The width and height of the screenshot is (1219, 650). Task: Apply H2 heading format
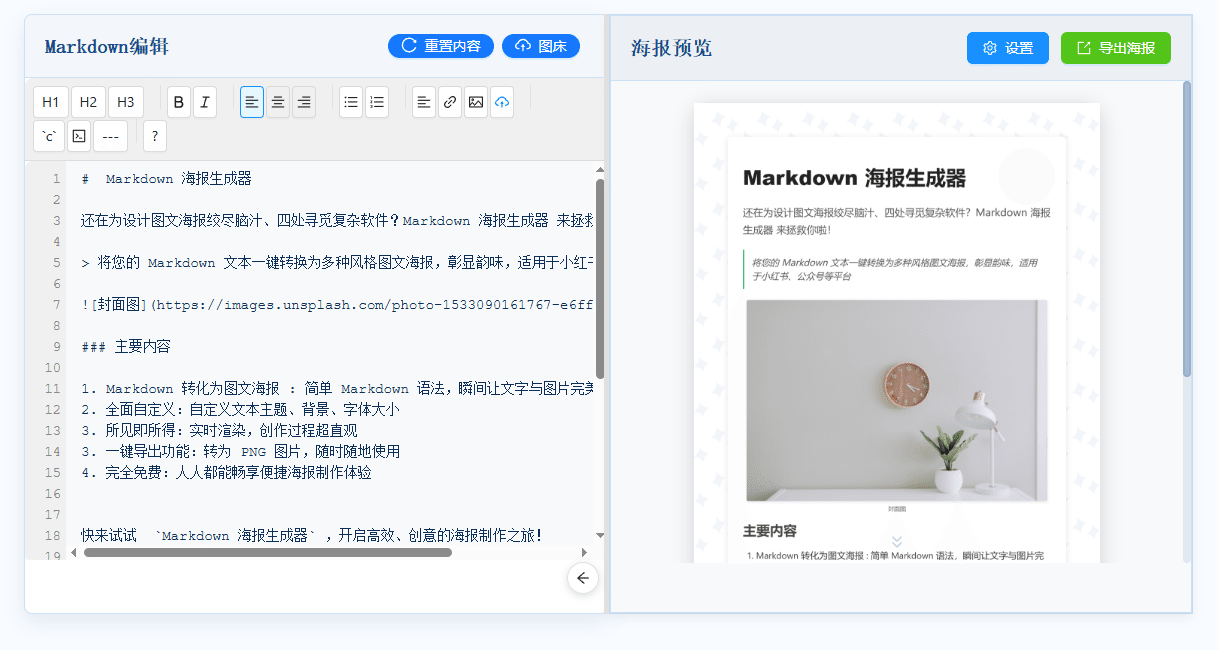tap(87, 101)
